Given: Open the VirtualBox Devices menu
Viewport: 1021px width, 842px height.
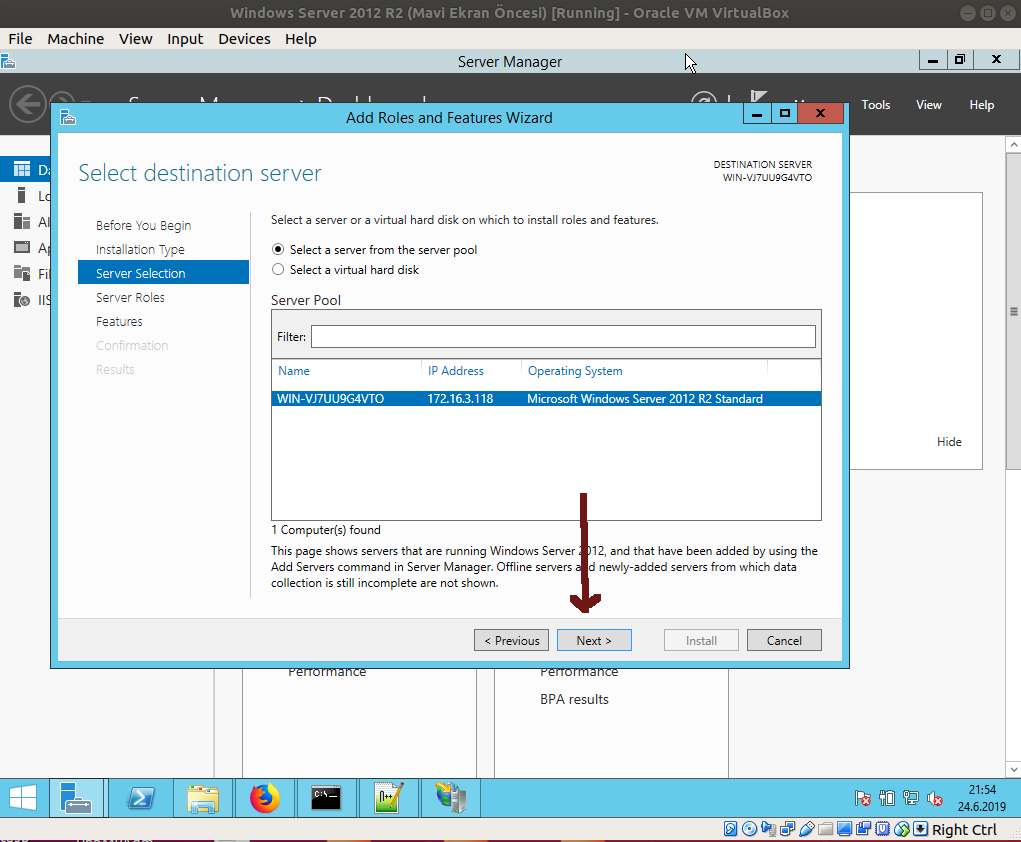Looking at the screenshot, I should 244,39.
